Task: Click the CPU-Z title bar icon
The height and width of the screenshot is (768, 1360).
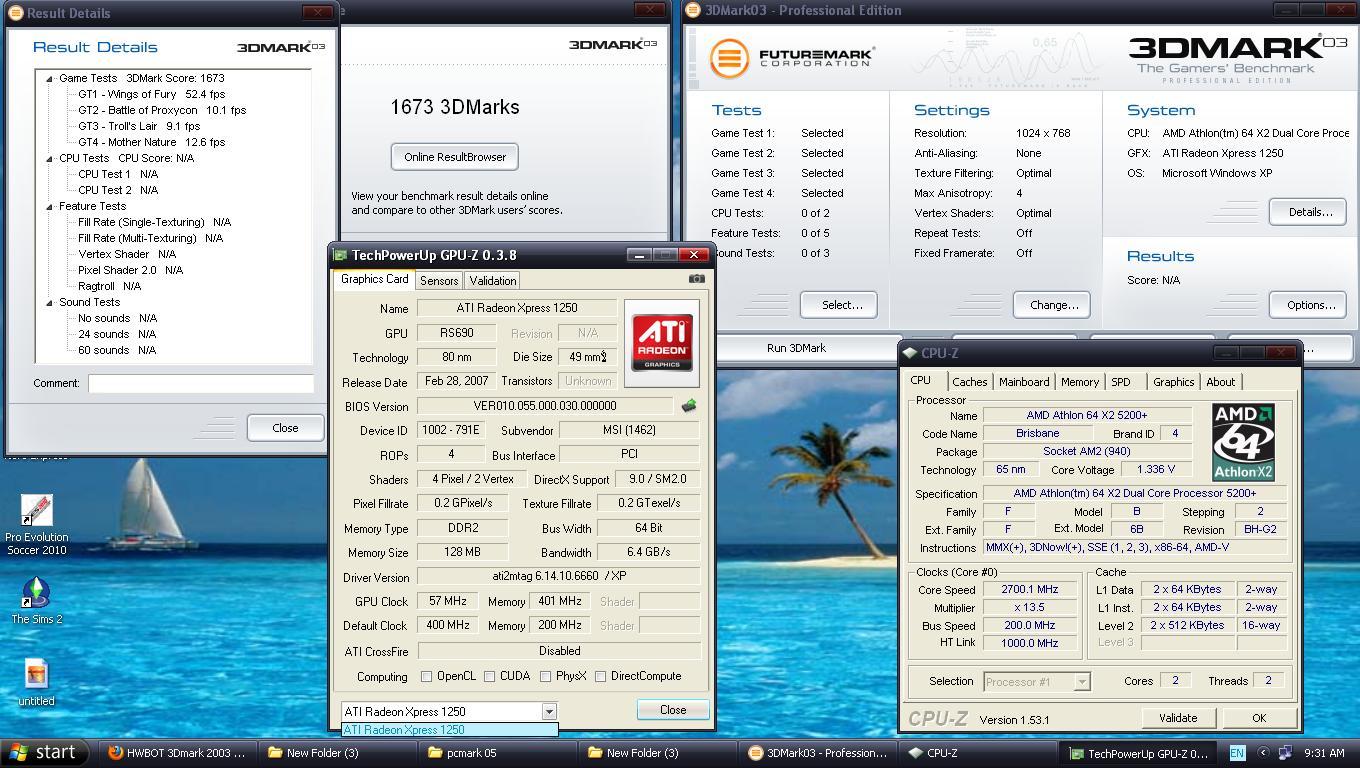Action: click(910, 353)
